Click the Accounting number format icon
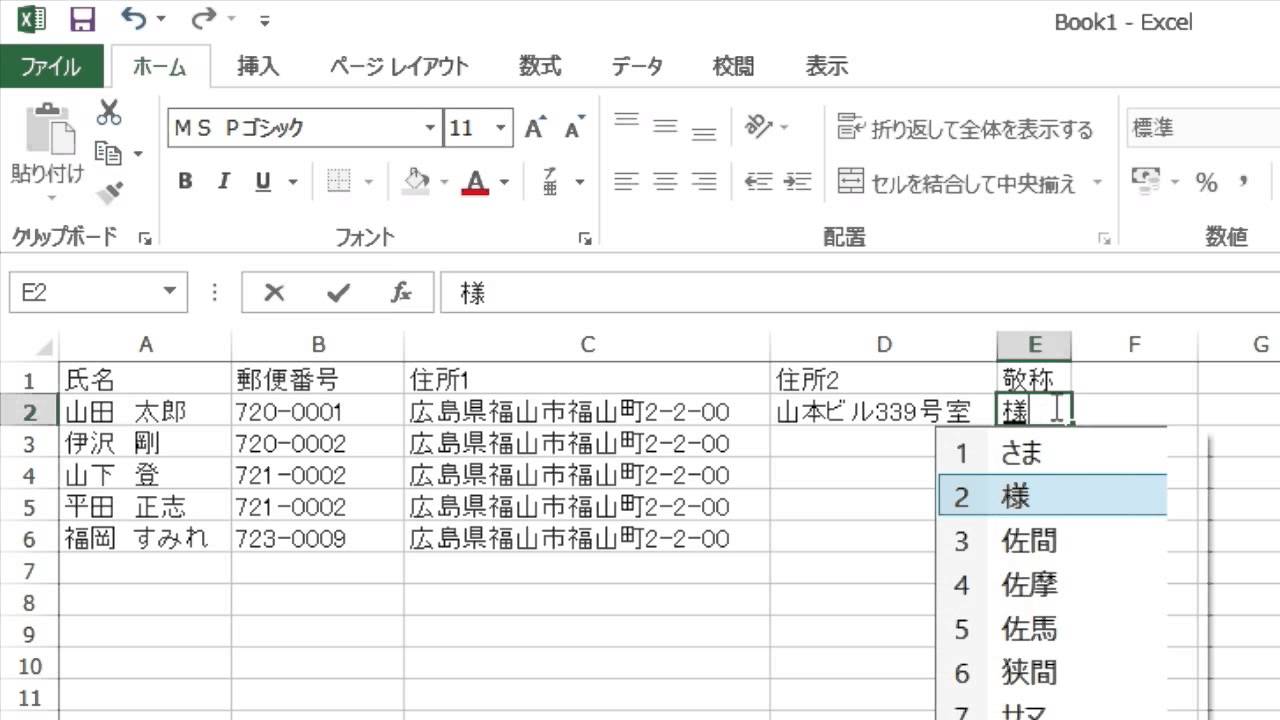This screenshot has height=720, width=1280. (1145, 182)
